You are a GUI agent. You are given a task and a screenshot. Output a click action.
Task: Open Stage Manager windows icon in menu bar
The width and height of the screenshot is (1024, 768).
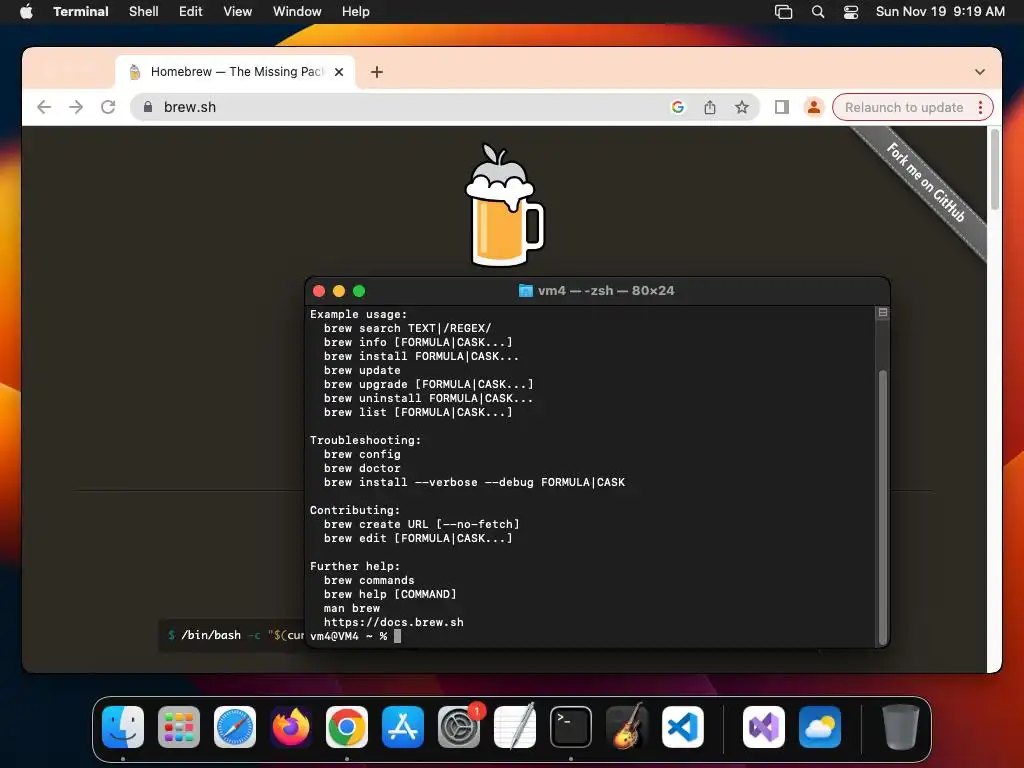[783, 12]
